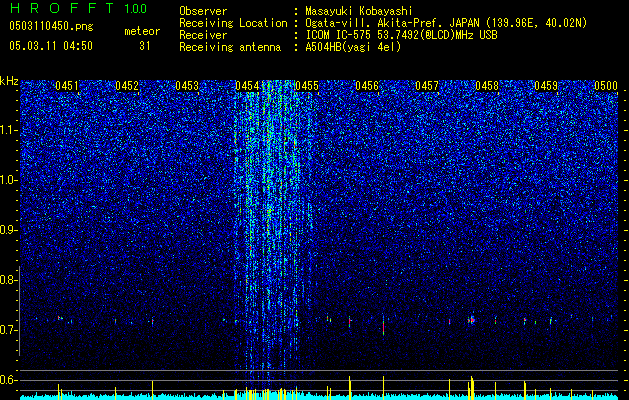
Task: Click the bright echo cluster near 0458
Action: coord(472,320)
